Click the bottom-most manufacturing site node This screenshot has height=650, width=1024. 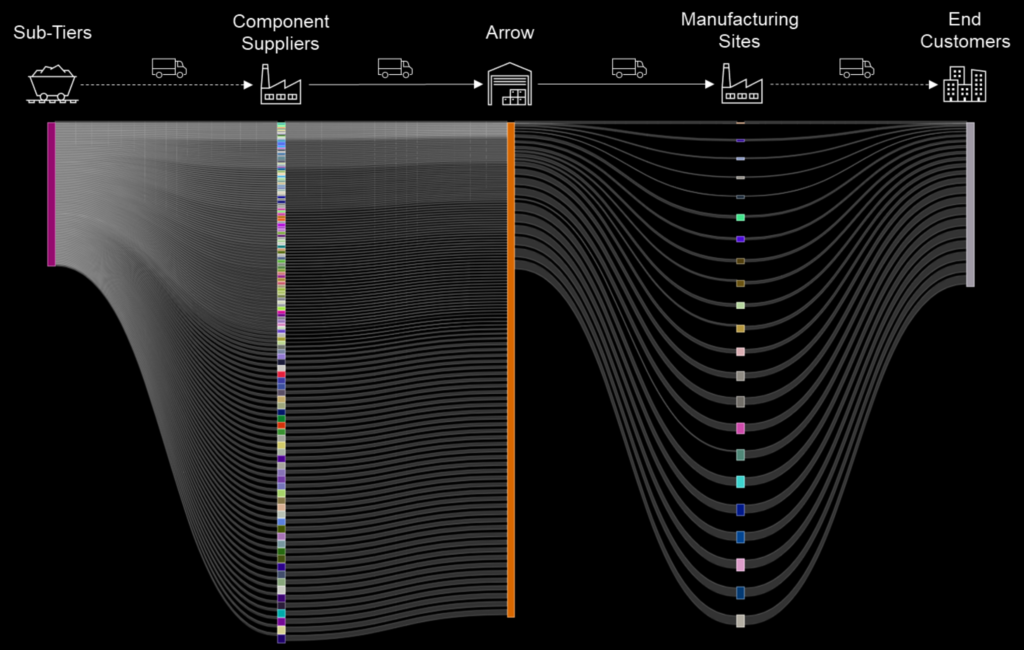click(740, 621)
